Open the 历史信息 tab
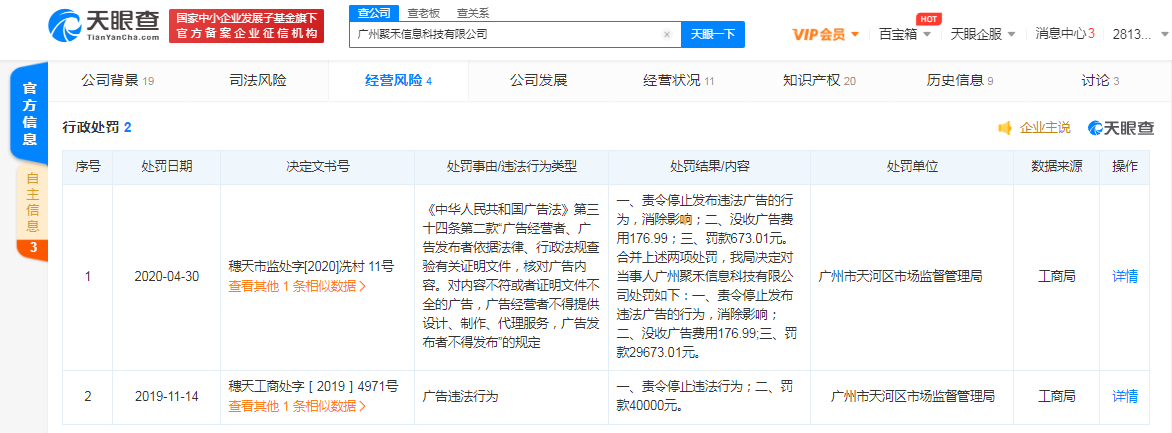Screen dimensions: 1172x433 960,81
